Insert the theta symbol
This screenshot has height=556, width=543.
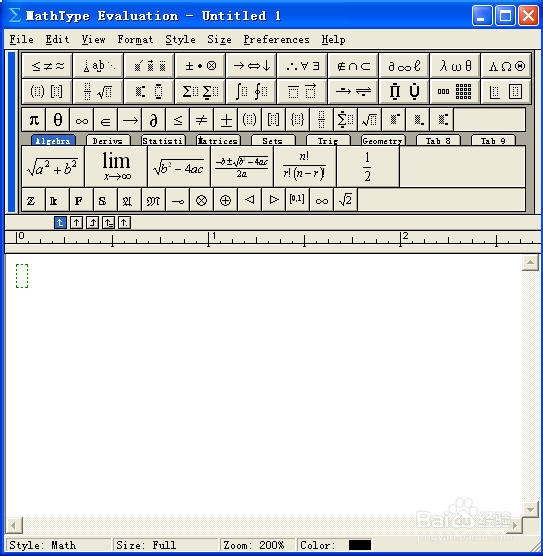[x=58, y=120]
